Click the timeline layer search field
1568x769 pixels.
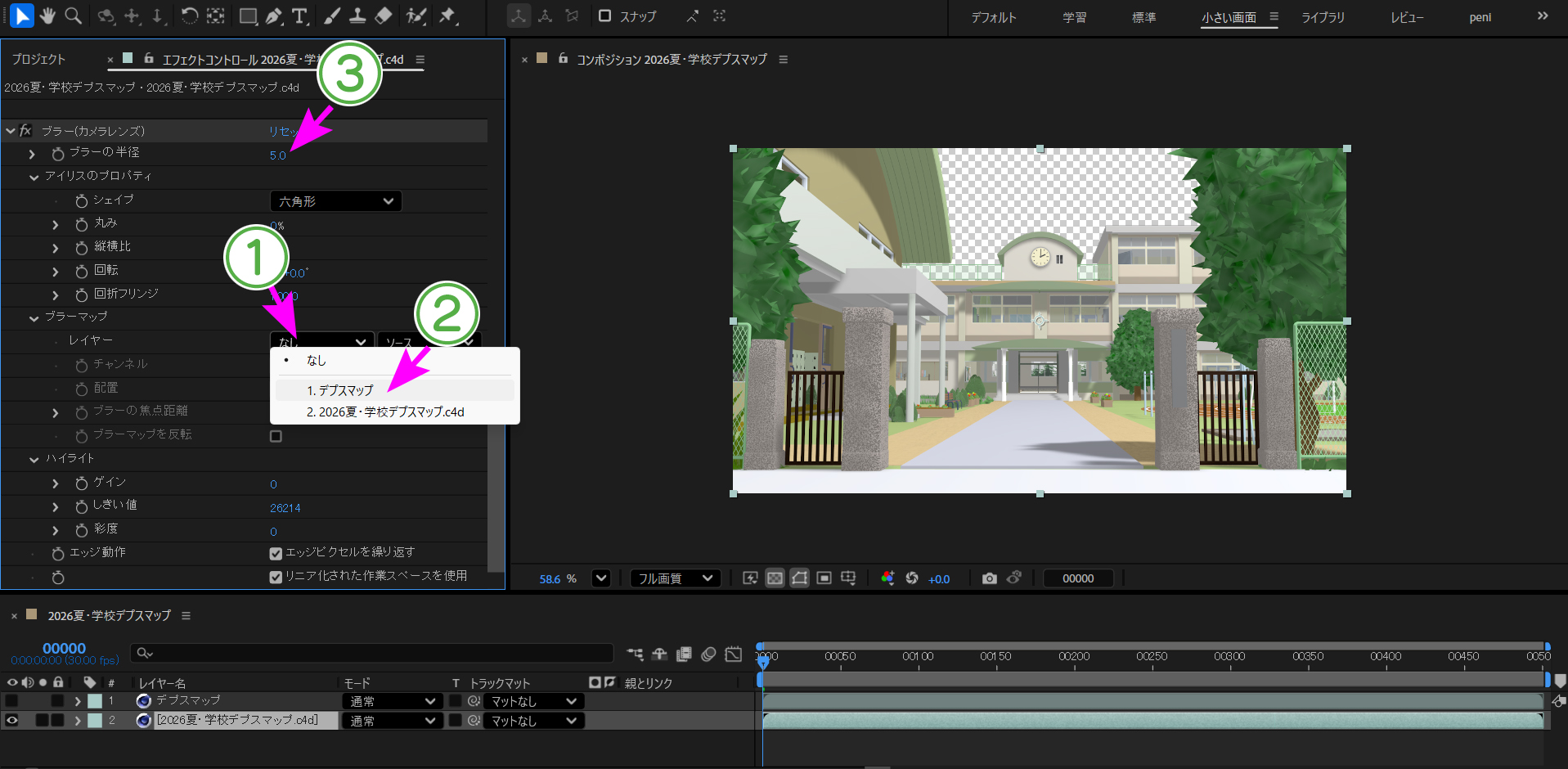371,653
